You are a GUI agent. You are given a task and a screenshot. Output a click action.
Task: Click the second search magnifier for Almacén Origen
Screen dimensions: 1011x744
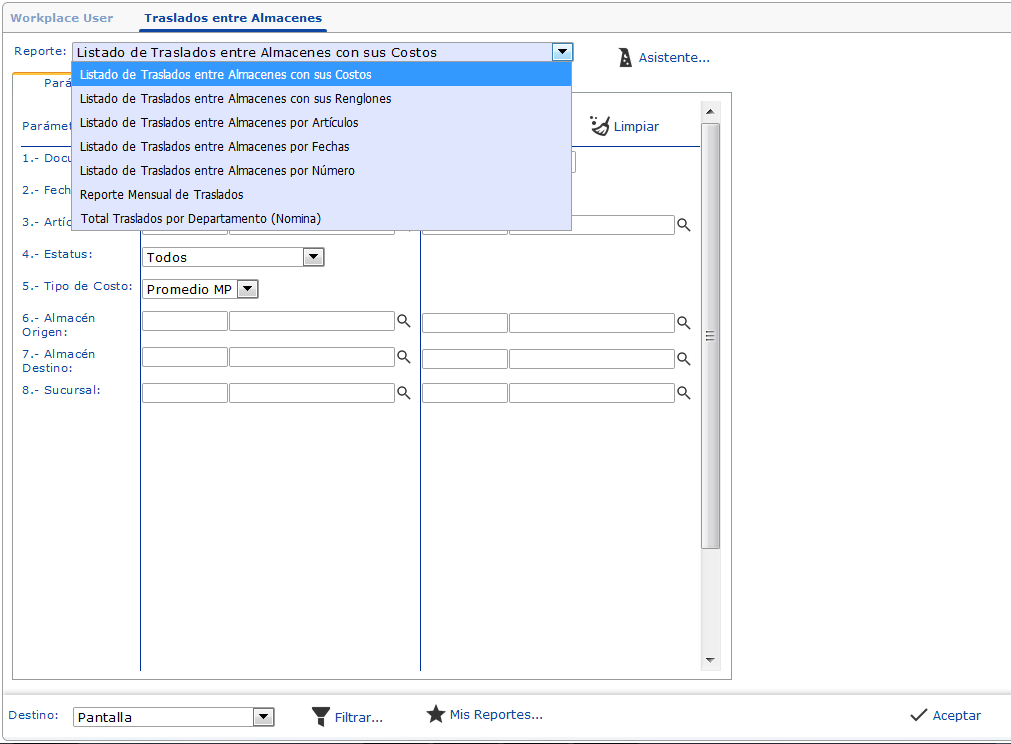click(x=684, y=322)
